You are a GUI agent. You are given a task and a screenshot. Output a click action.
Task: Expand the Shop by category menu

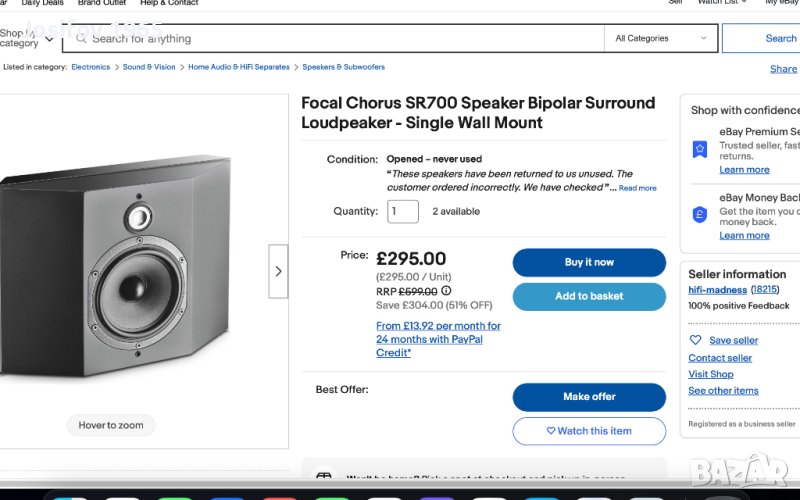pyautogui.click(x=26, y=38)
